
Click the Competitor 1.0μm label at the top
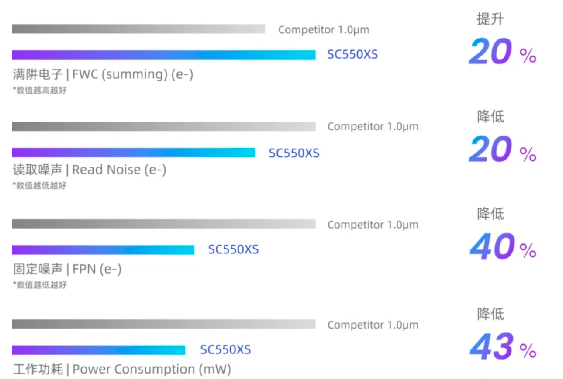point(324,29)
